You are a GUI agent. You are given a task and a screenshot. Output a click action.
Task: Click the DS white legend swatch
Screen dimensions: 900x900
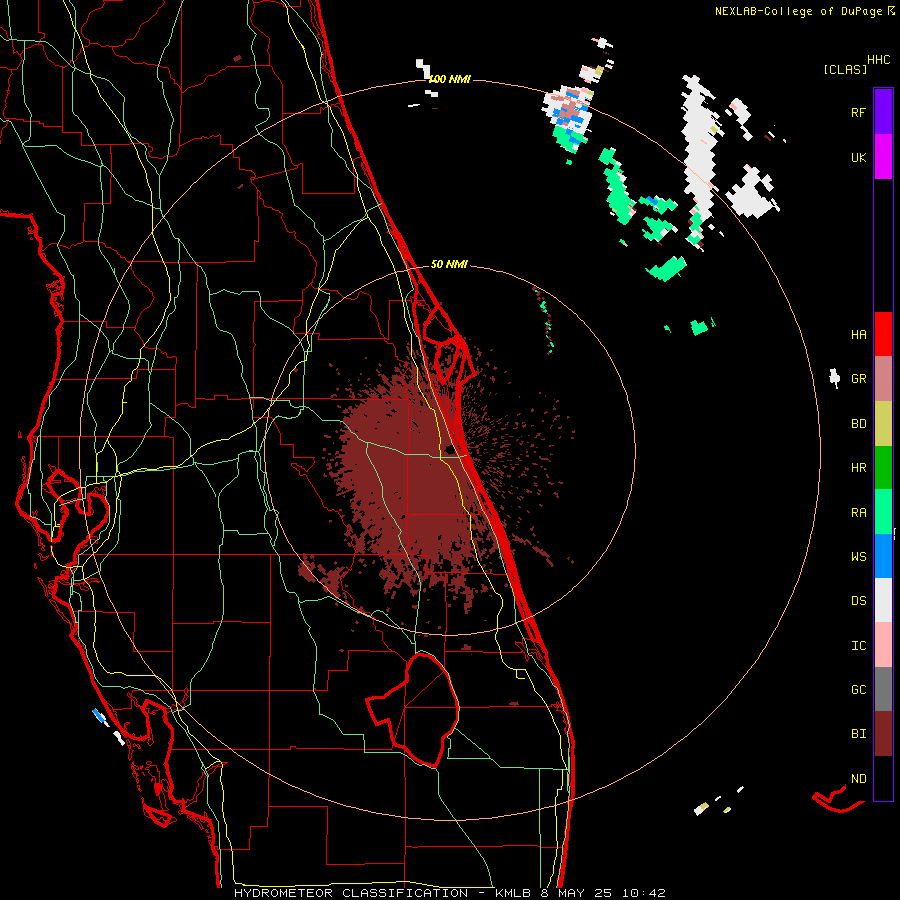tap(883, 600)
